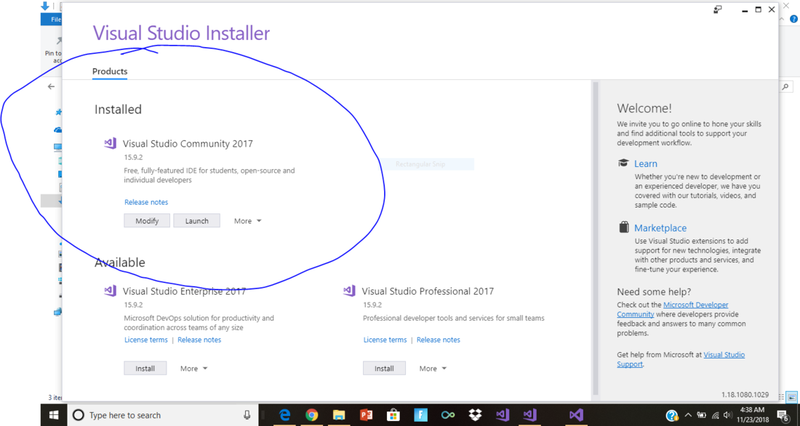Open Release notes for Enterprise 2017

199,340
